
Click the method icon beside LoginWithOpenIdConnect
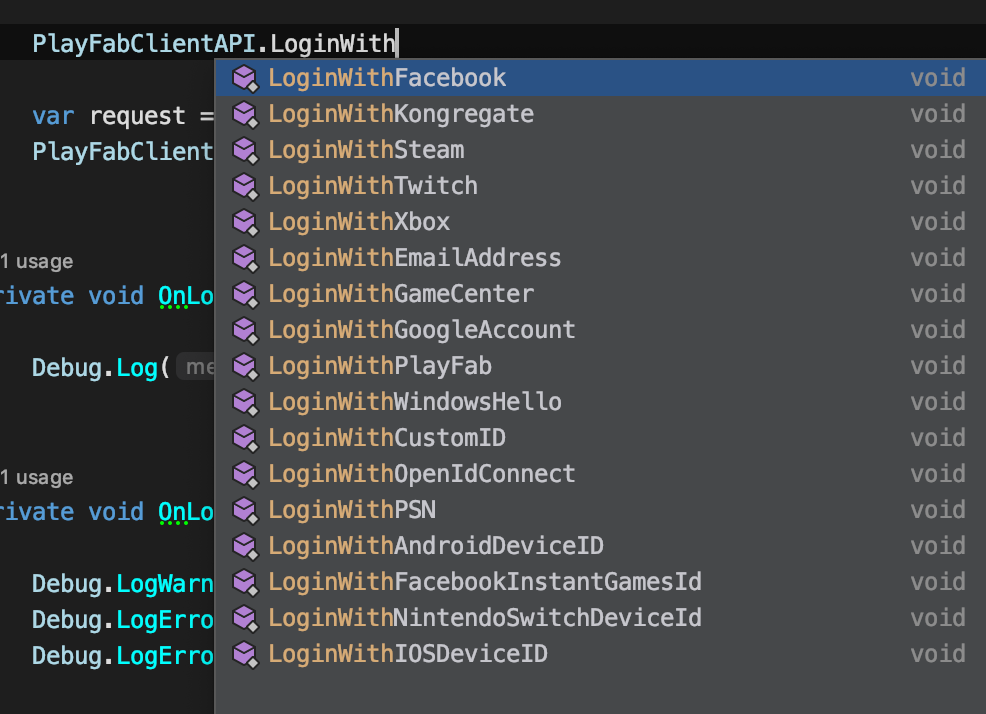(x=245, y=474)
